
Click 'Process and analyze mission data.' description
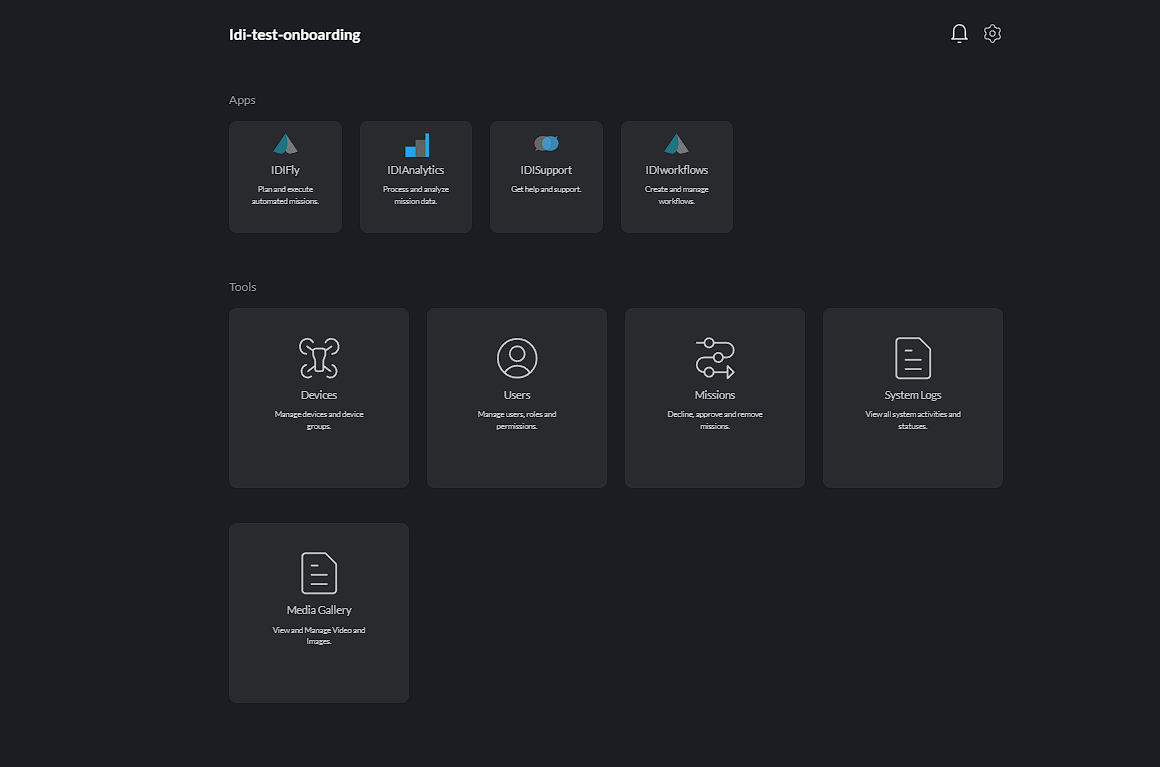(416, 195)
